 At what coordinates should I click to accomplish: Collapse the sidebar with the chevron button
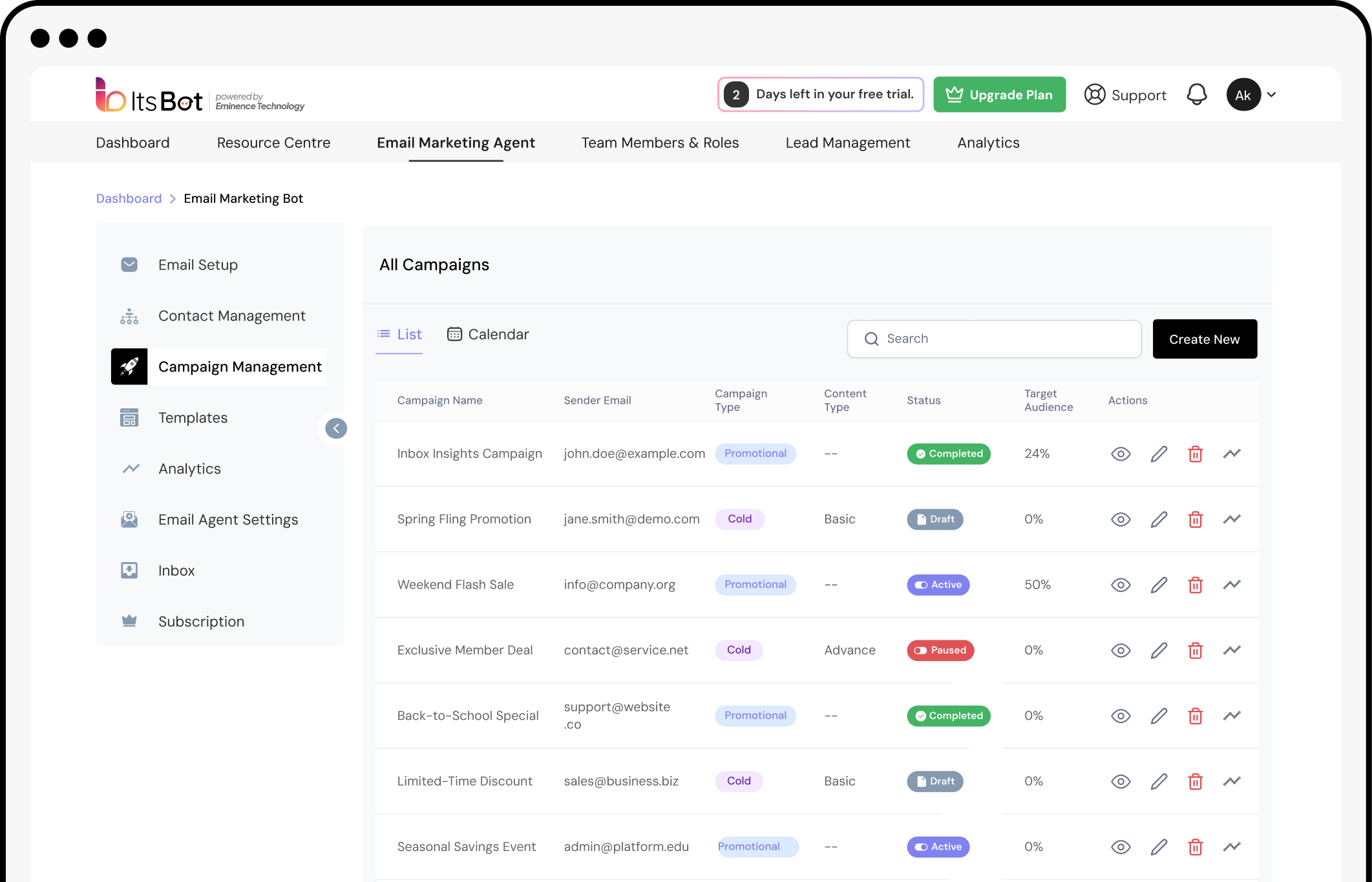[336, 428]
